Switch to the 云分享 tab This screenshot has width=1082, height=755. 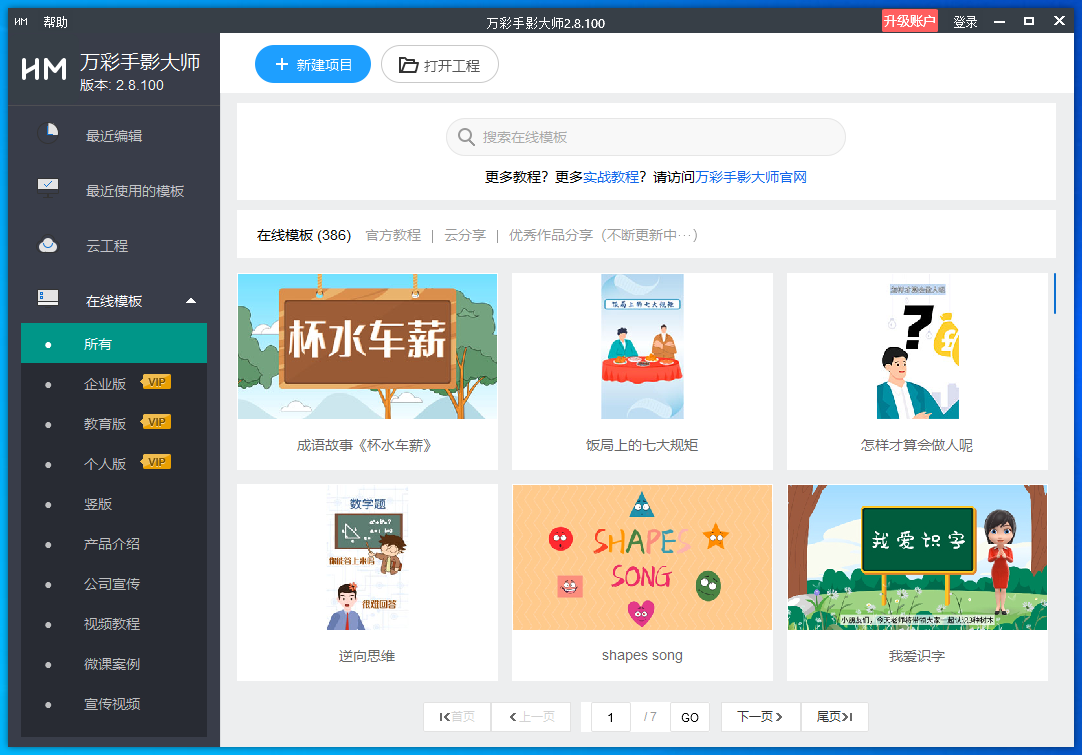pos(465,235)
